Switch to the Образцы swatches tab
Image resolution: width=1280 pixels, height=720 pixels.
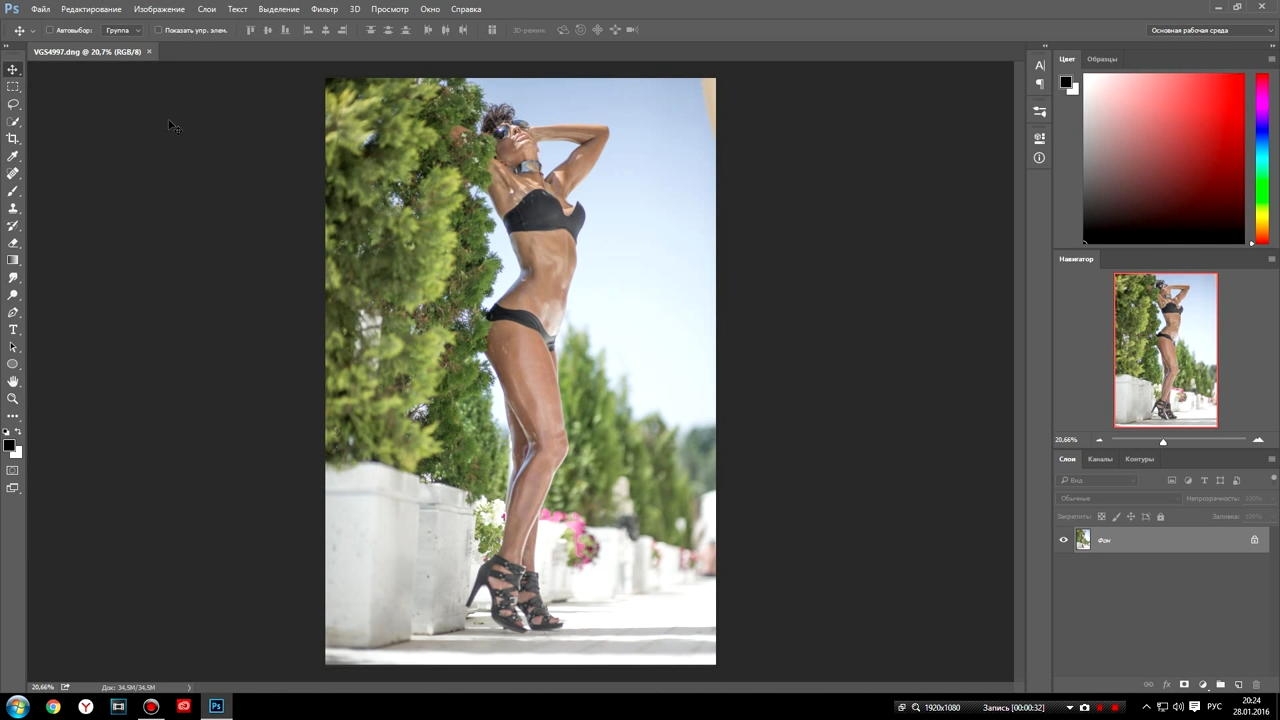click(1102, 59)
